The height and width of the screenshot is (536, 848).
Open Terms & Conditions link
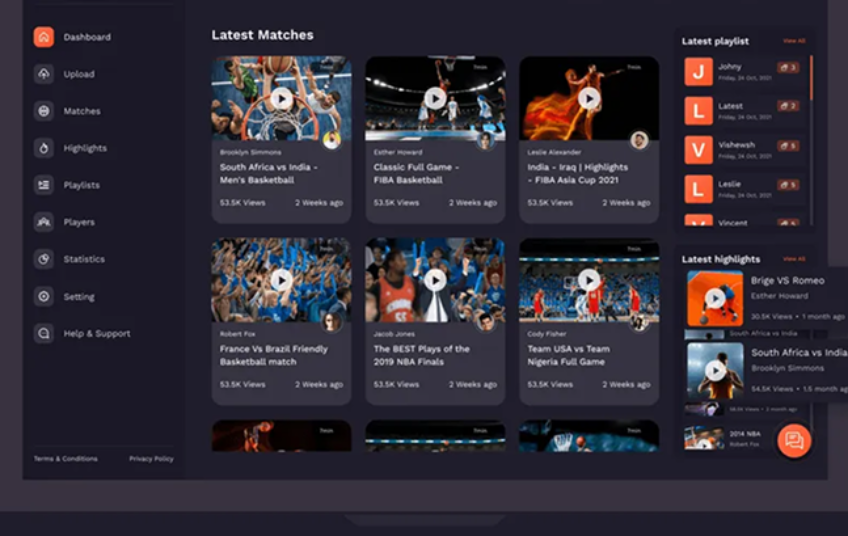[x=65, y=459]
